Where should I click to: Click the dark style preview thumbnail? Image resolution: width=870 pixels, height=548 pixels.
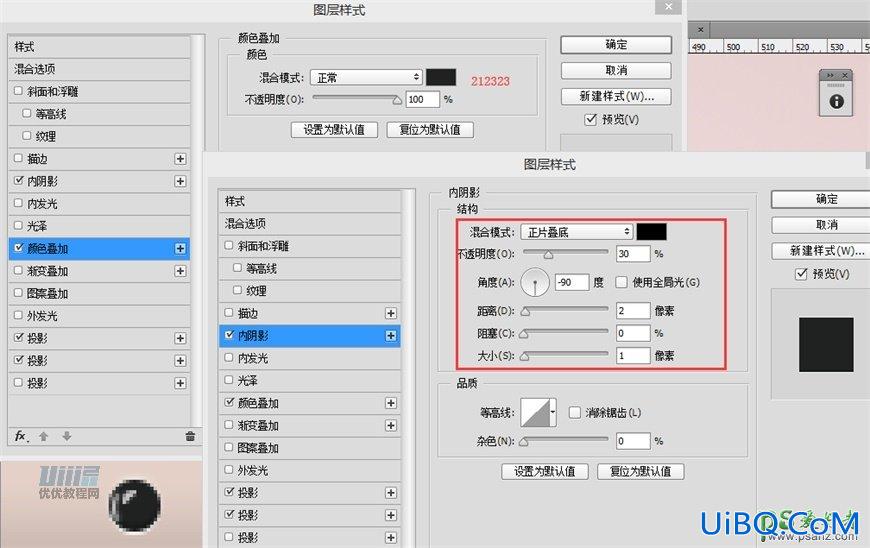[826, 344]
